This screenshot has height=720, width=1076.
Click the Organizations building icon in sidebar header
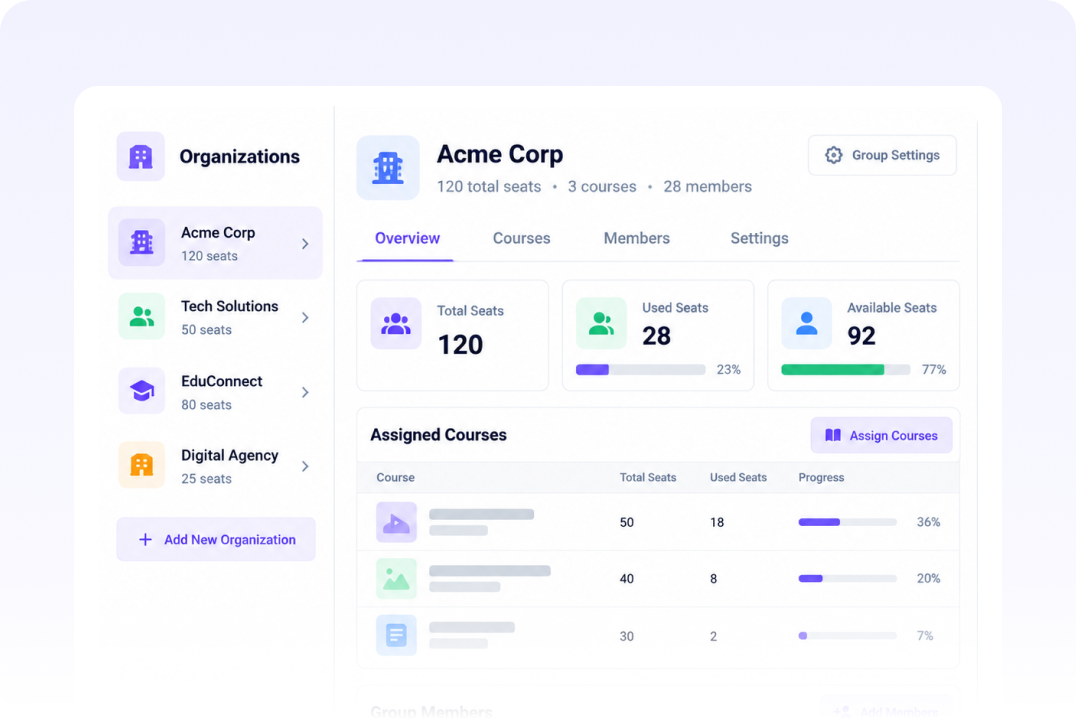tap(141, 156)
